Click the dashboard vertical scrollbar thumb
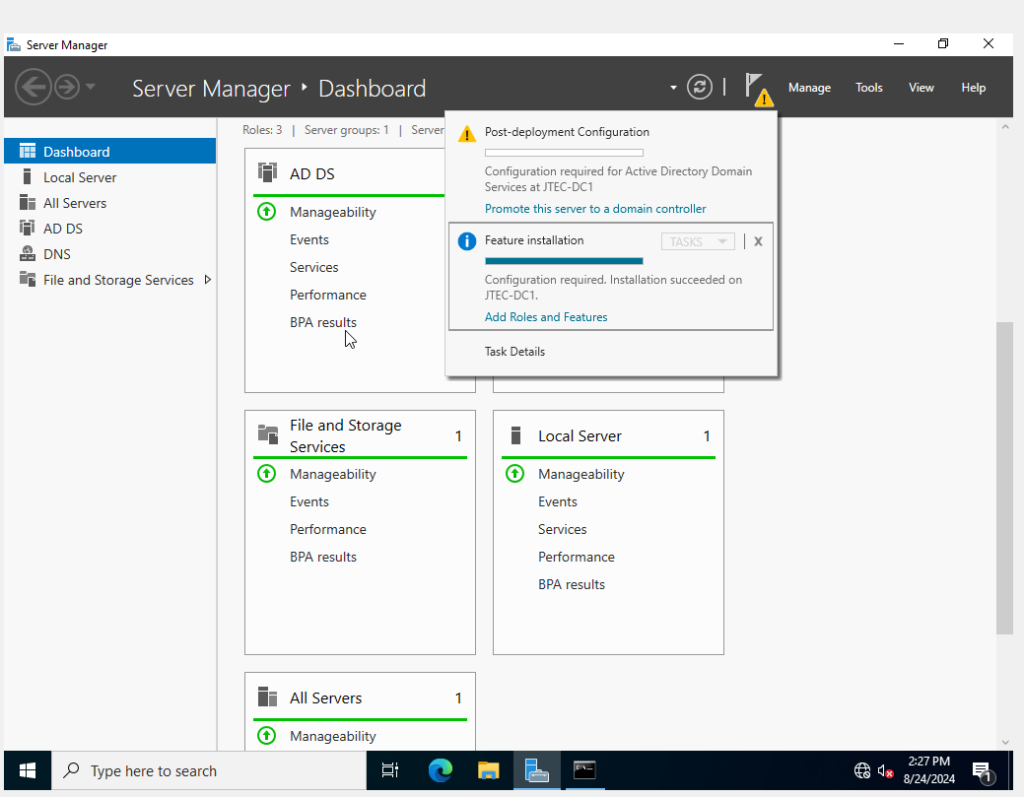Viewport: 1024px width, 797px height. click(1004, 478)
